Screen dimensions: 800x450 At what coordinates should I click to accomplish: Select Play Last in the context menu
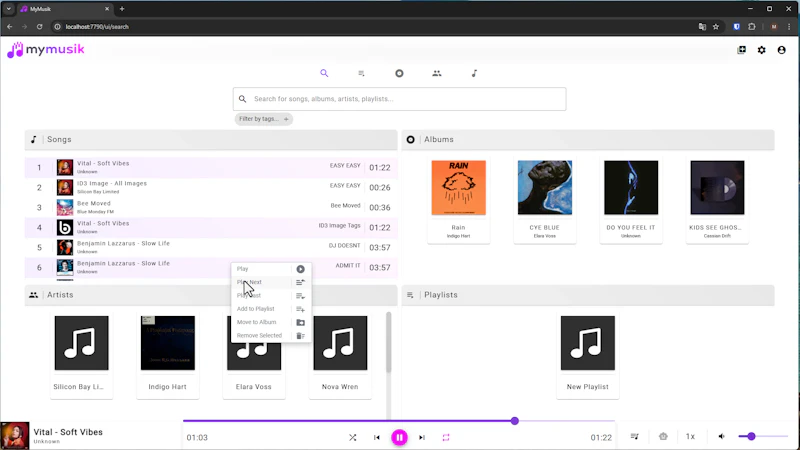tap(271, 295)
